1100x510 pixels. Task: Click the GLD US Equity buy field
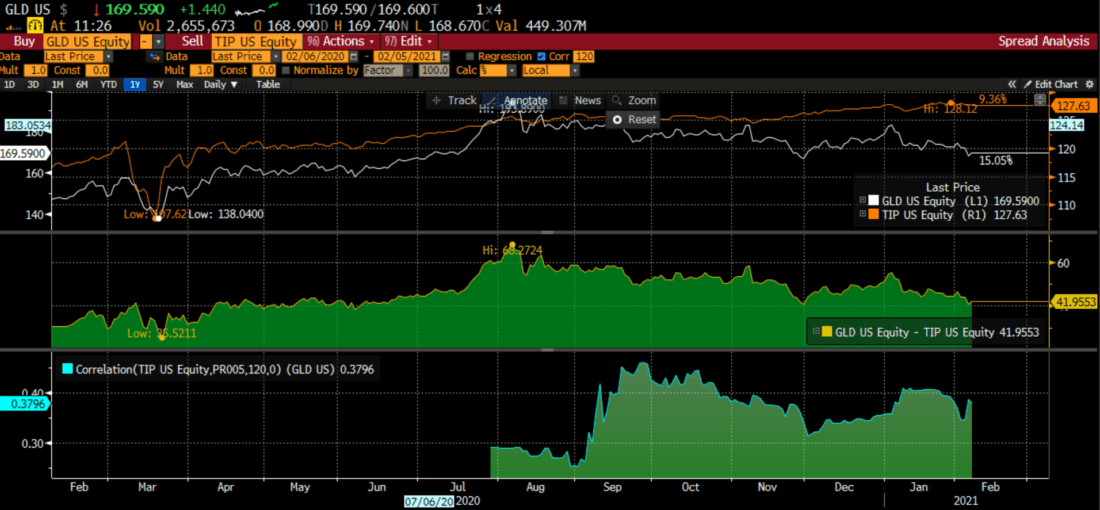pos(87,42)
